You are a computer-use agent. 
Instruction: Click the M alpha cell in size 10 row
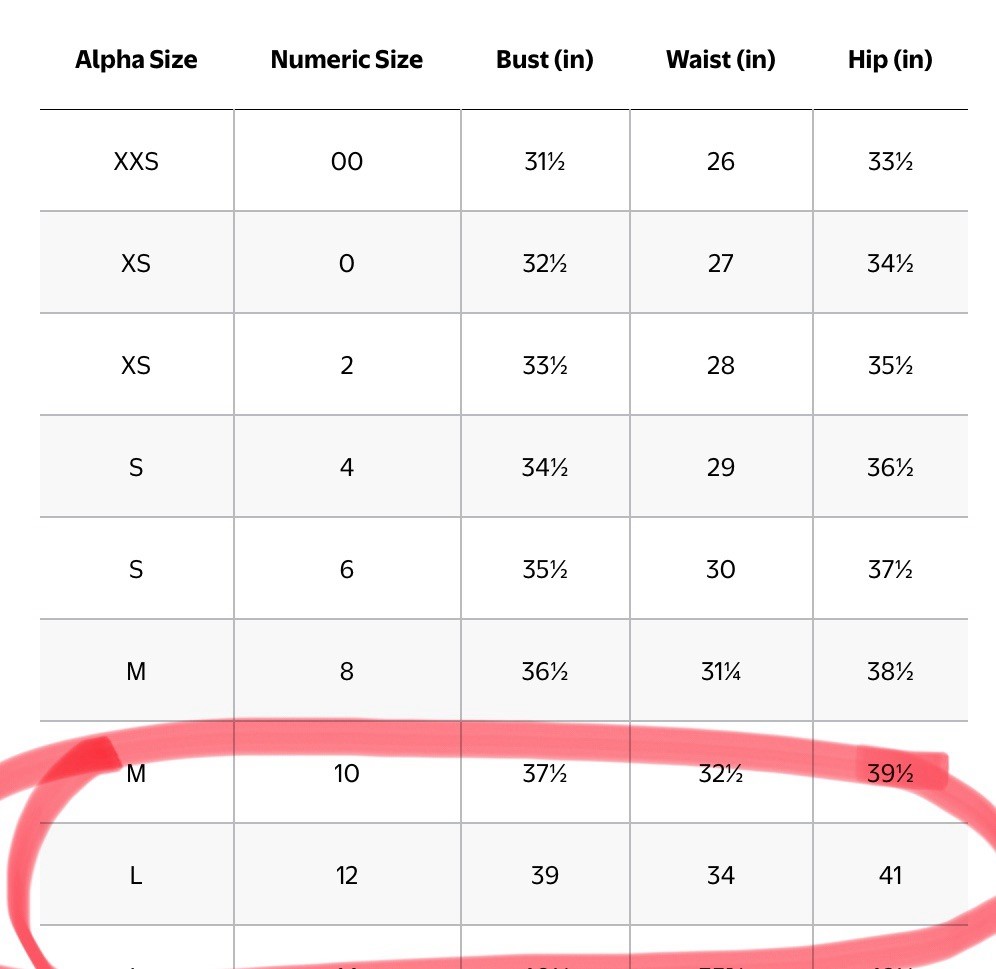(136, 774)
